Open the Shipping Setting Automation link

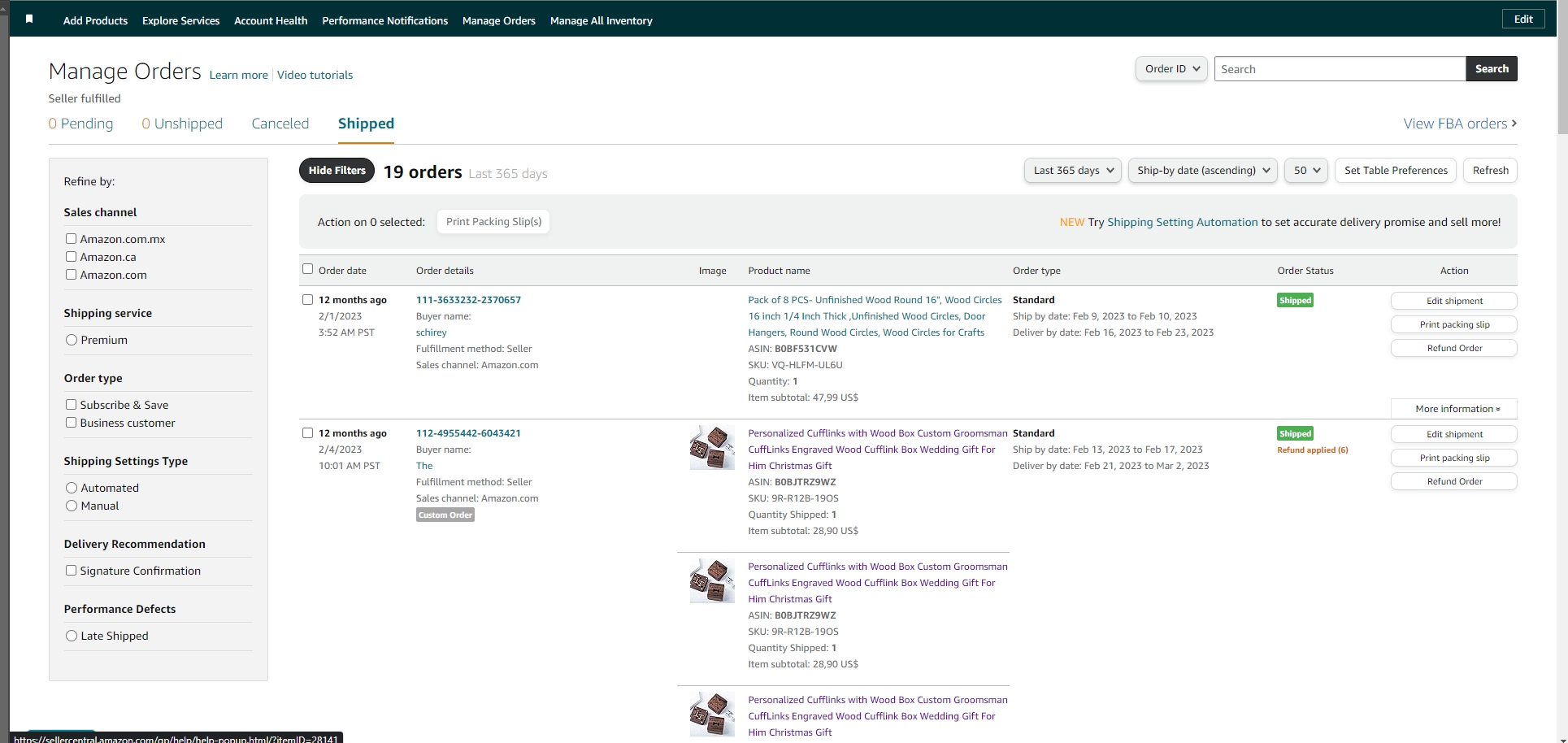pyautogui.click(x=1182, y=222)
